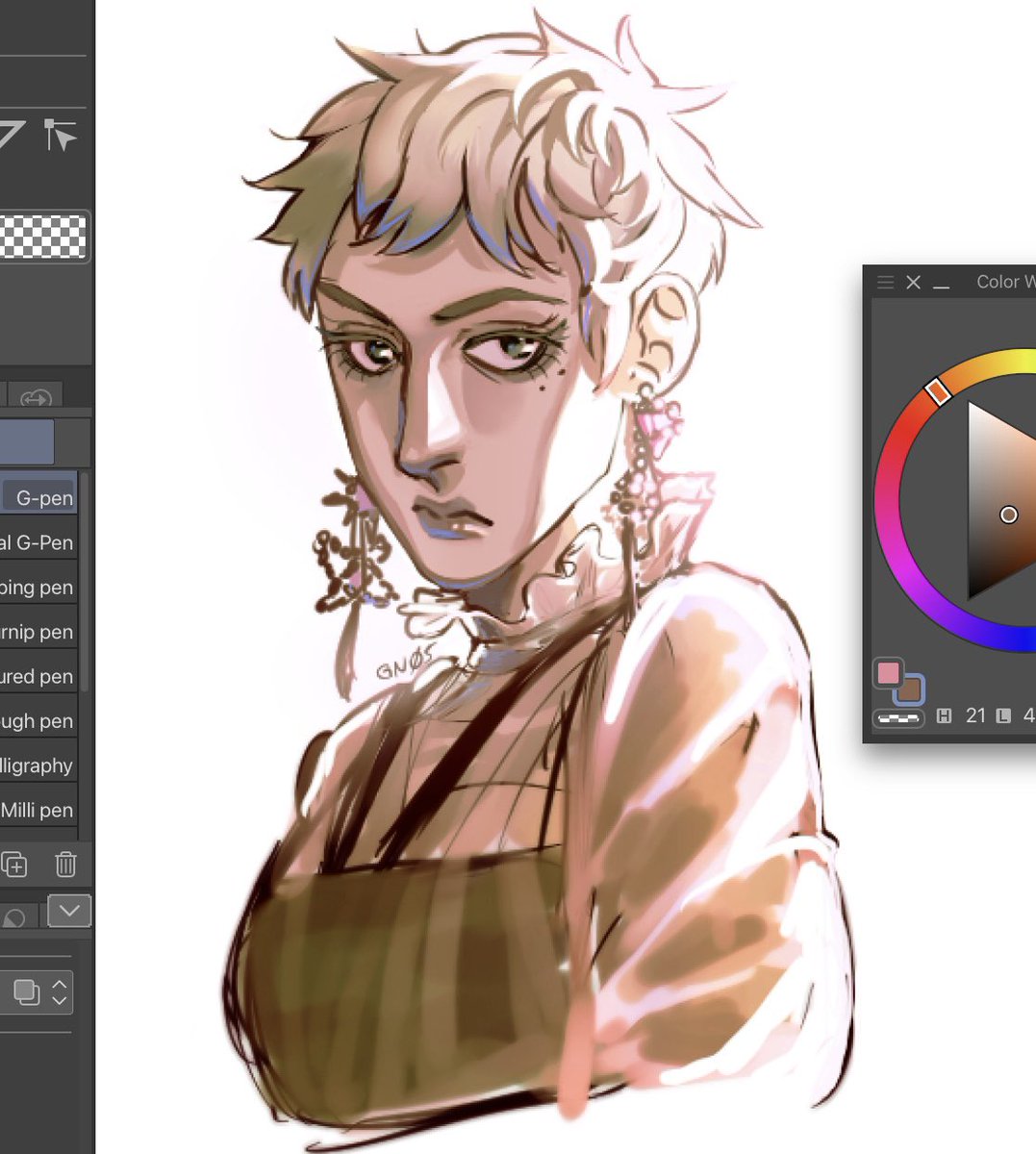Open the brush shape tab icon
This screenshot has width=1036, height=1154.
[x=13, y=917]
